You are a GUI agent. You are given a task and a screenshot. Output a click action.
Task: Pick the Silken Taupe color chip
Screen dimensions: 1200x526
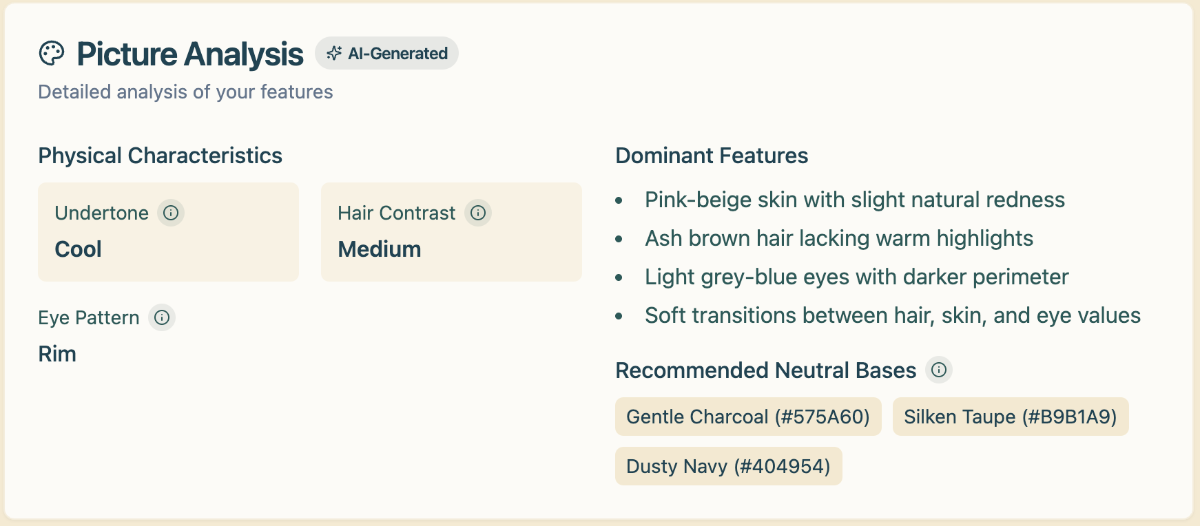1010,416
